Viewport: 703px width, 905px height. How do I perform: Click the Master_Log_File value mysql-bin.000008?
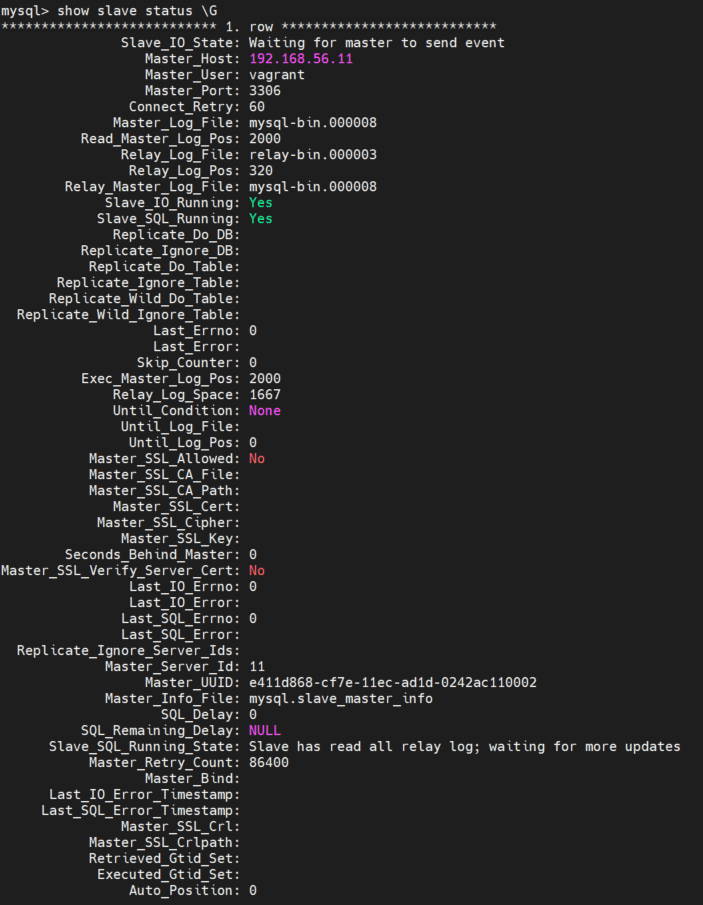coord(313,123)
